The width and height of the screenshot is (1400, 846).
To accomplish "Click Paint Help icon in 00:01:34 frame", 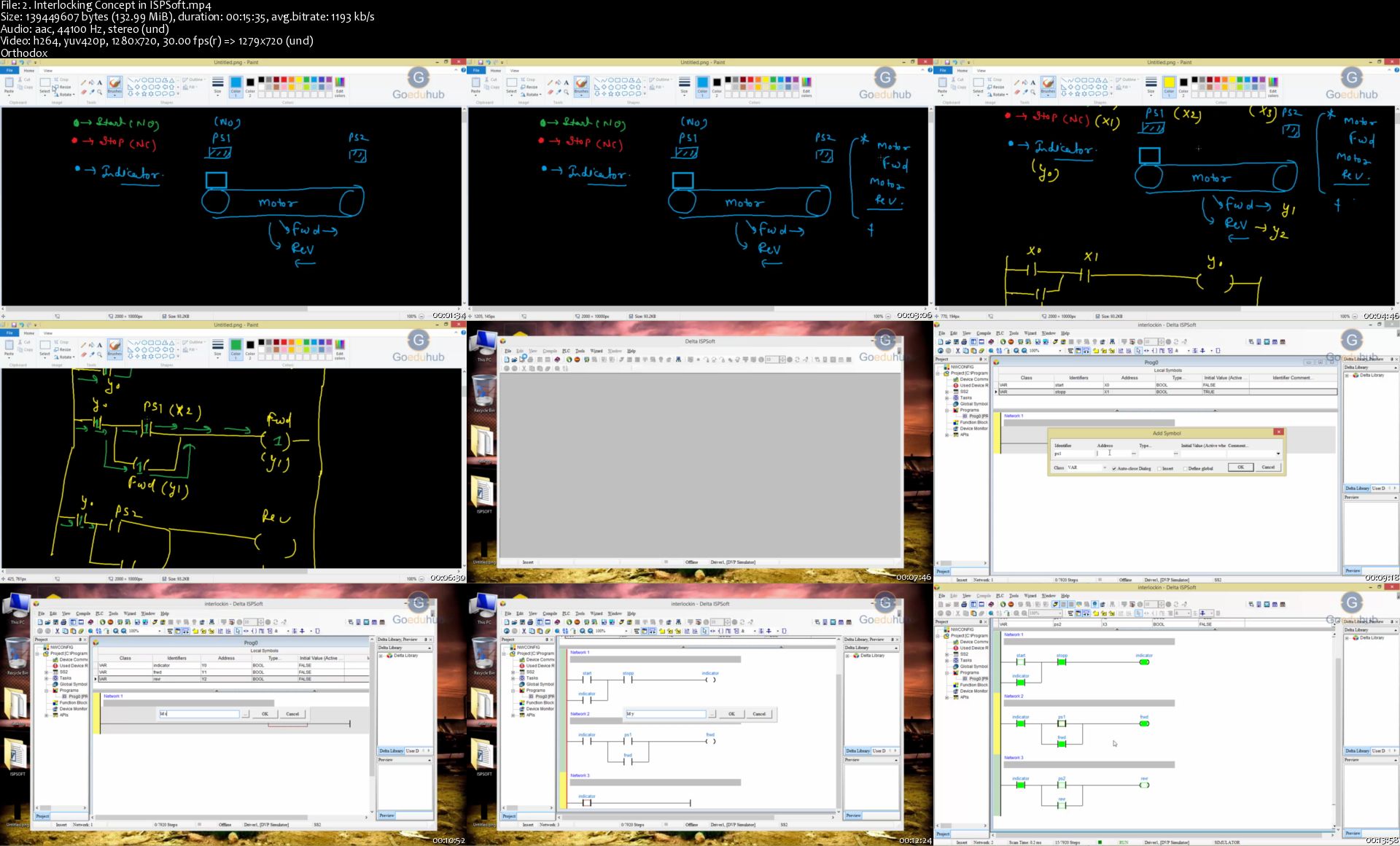I will point(463,71).
